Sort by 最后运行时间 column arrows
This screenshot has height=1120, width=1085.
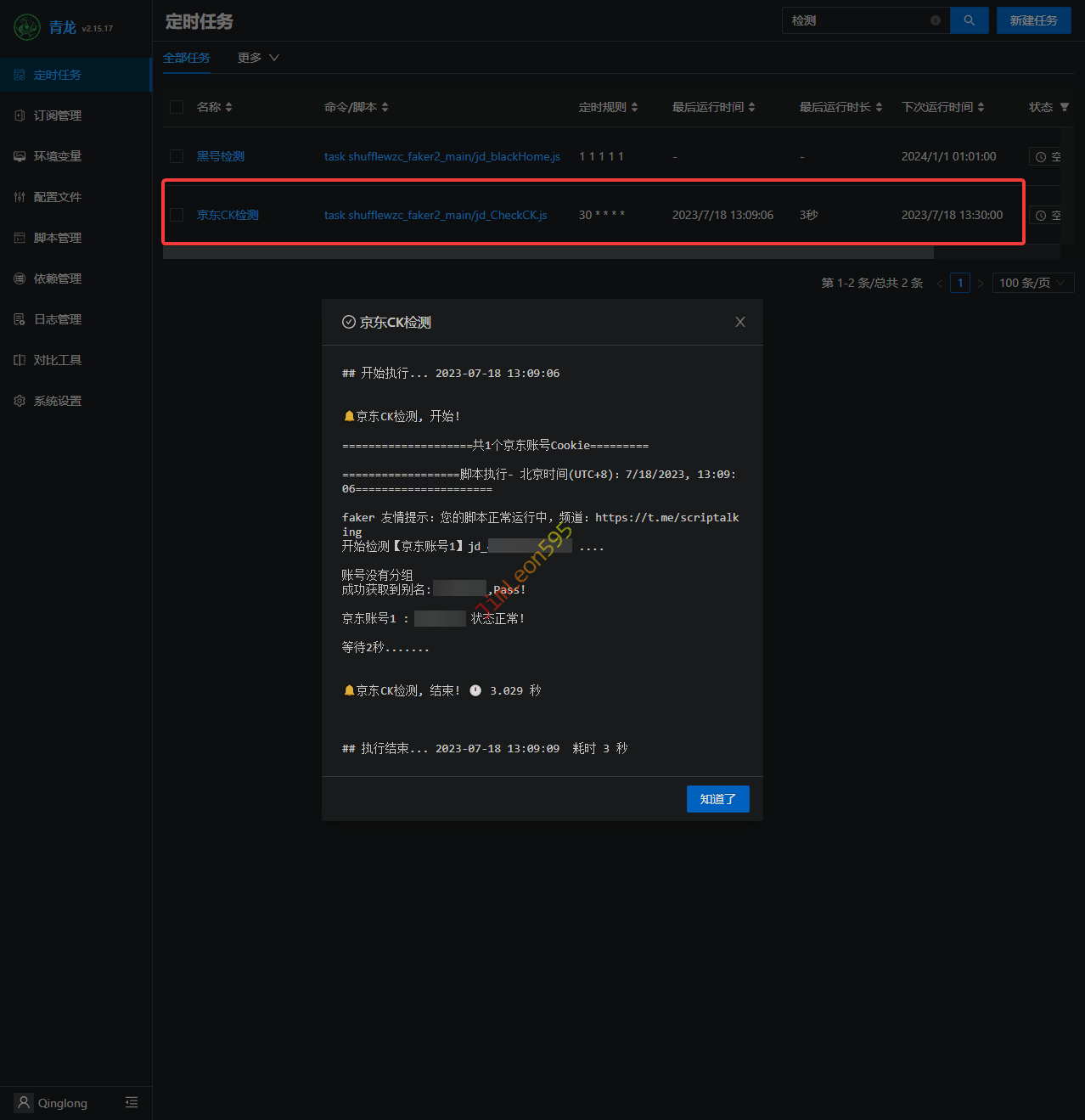pos(752,107)
